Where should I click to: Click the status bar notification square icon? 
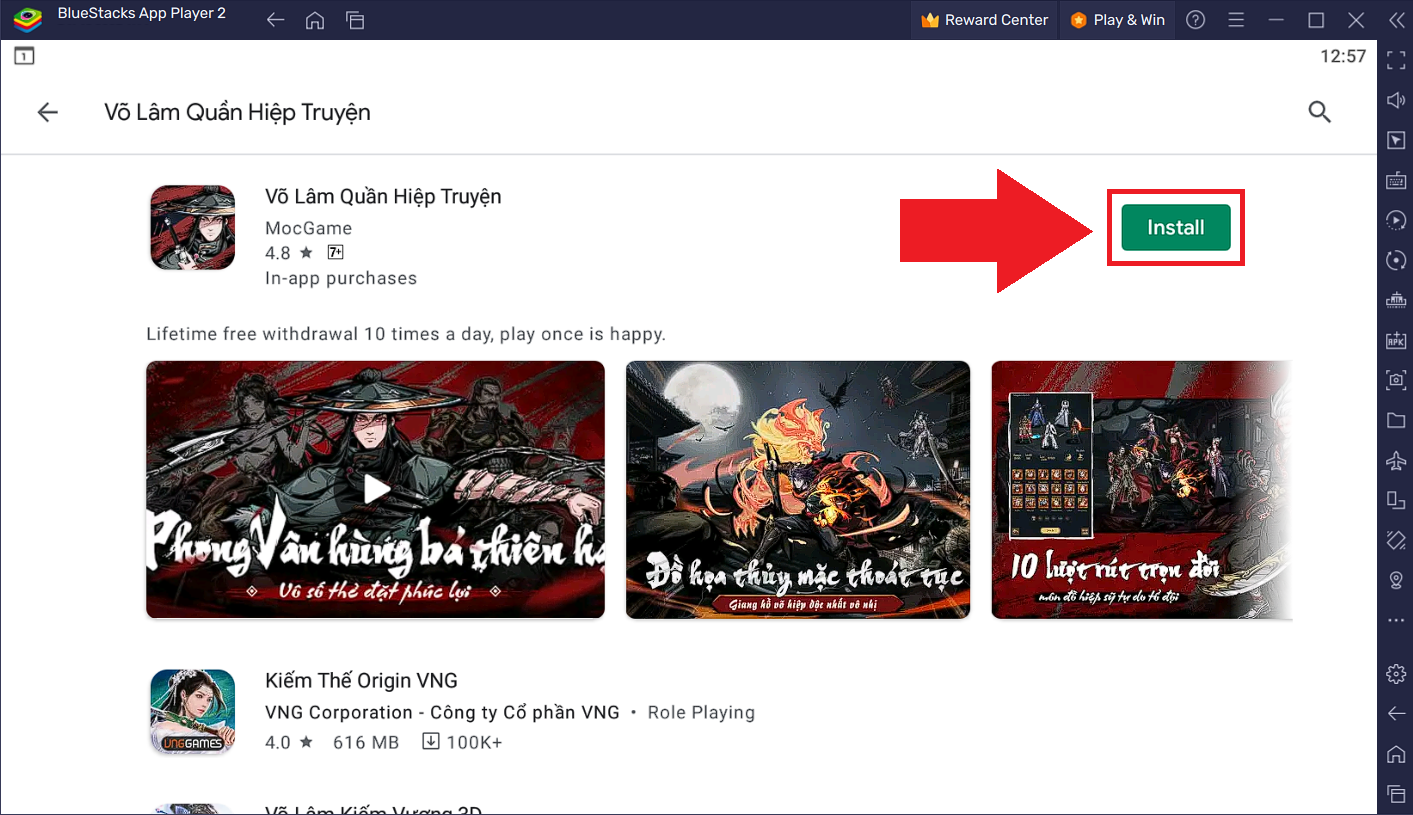(24, 56)
